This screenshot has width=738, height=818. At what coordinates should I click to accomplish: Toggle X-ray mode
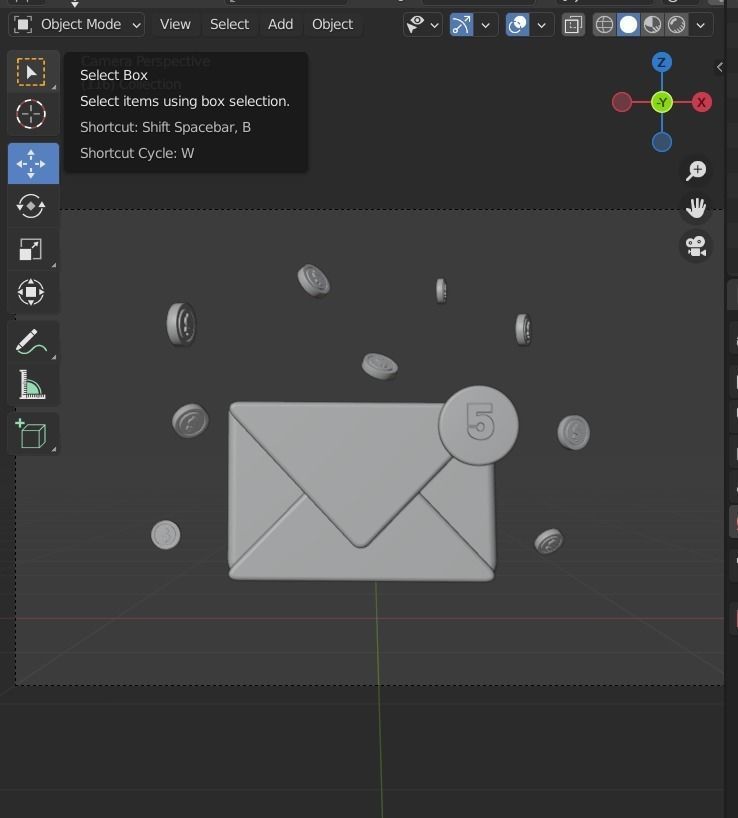click(x=573, y=25)
